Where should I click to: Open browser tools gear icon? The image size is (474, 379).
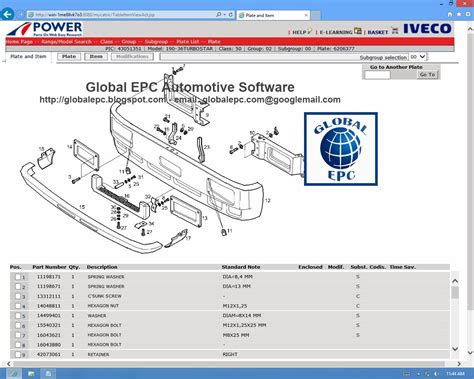coord(468,14)
